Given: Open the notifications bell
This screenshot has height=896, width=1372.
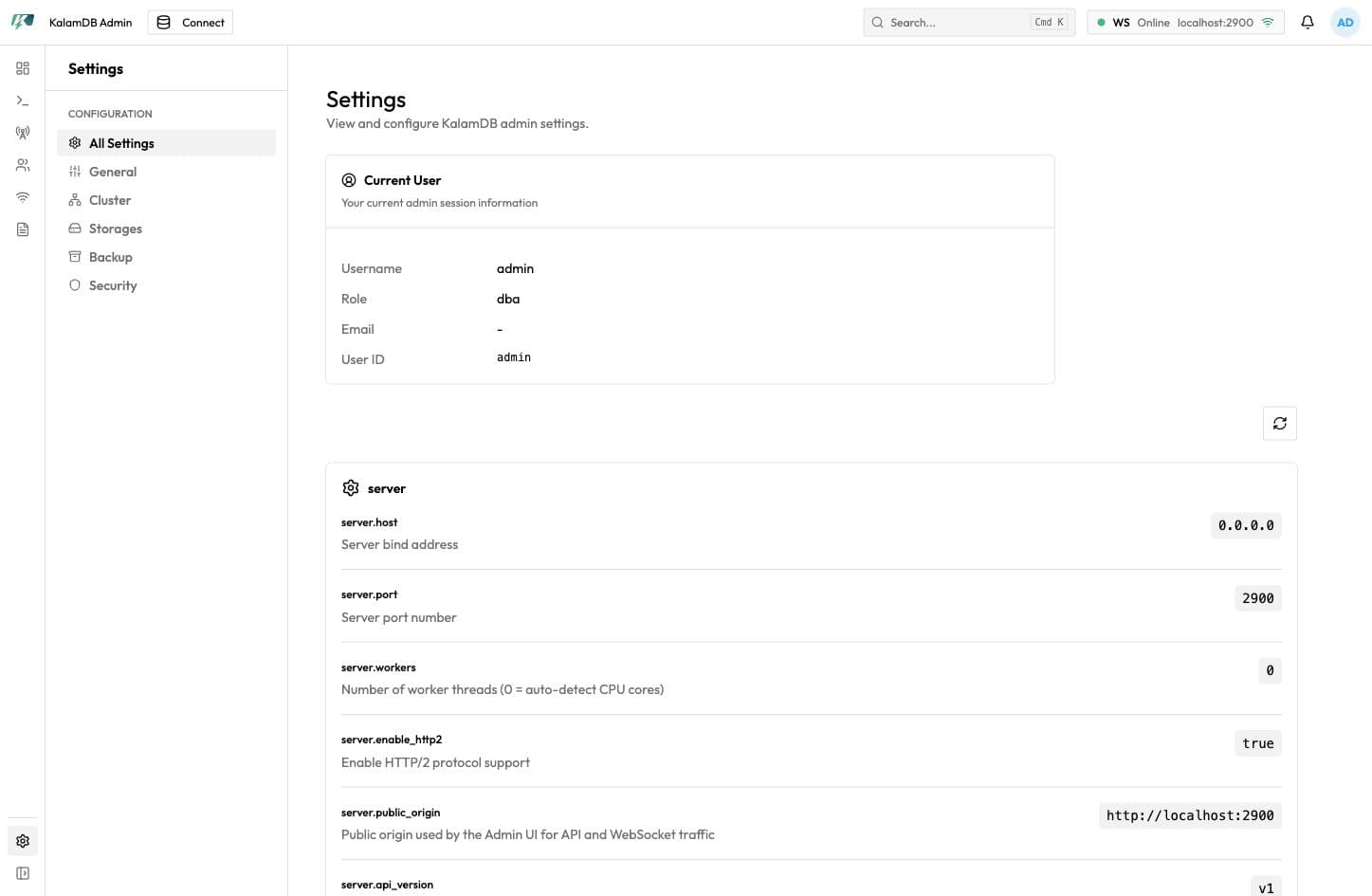Looking at the screenshot, I should tap(1308, 22).
